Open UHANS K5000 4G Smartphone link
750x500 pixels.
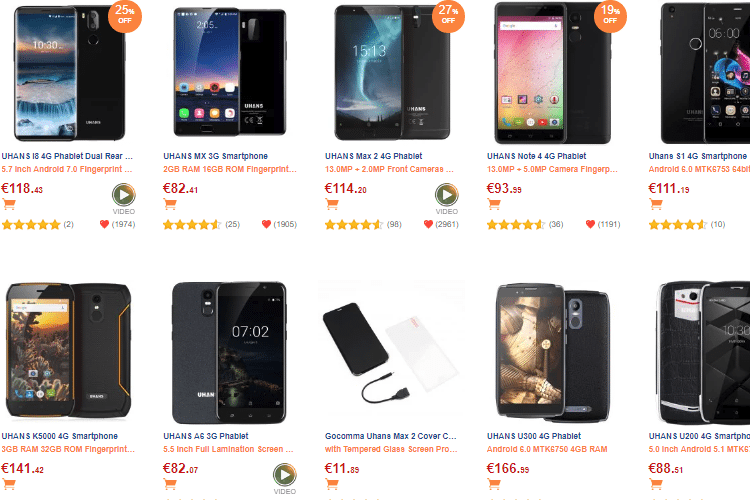click(x=62, y=436)
